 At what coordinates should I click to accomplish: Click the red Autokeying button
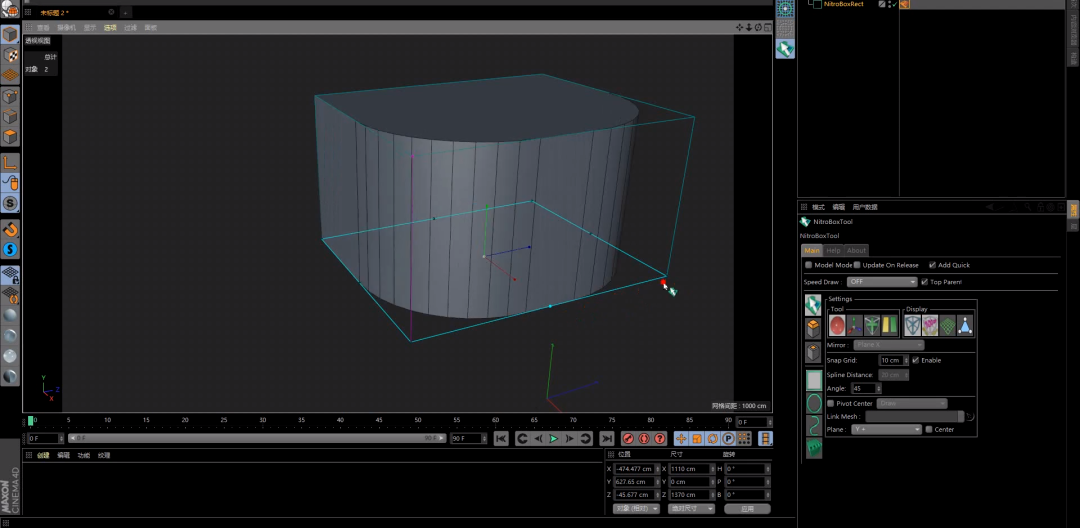[x=644, y=439]
